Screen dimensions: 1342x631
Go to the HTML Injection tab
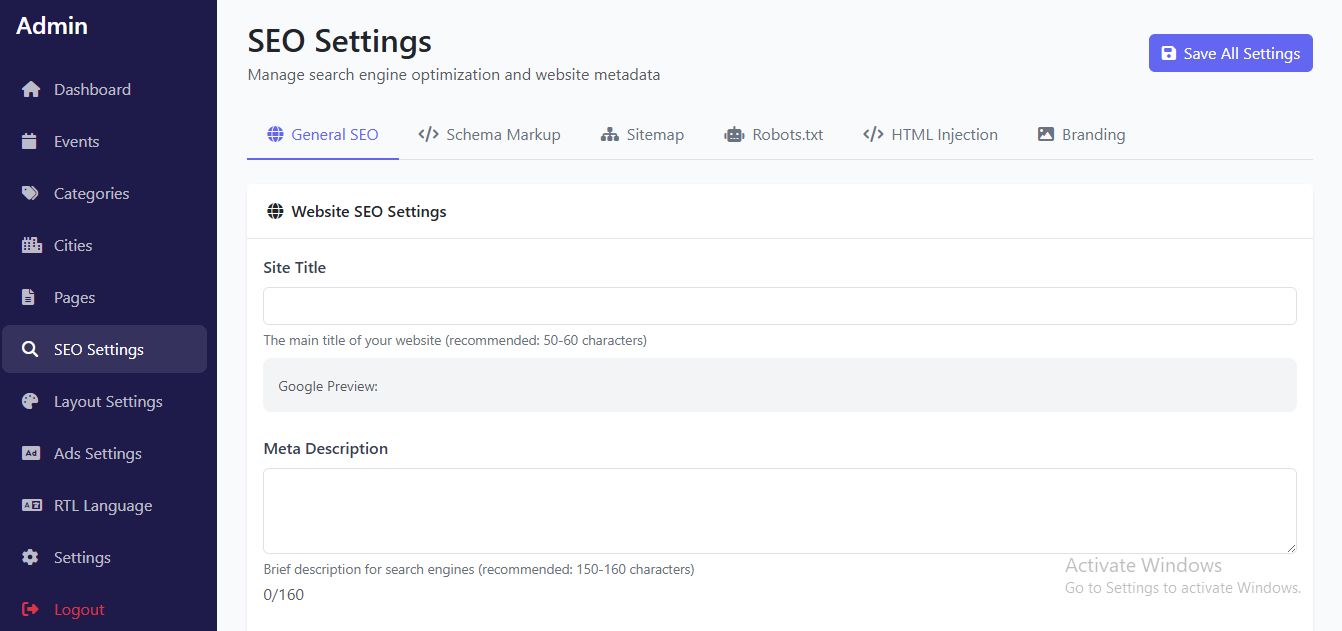click(x=930, y=135)
